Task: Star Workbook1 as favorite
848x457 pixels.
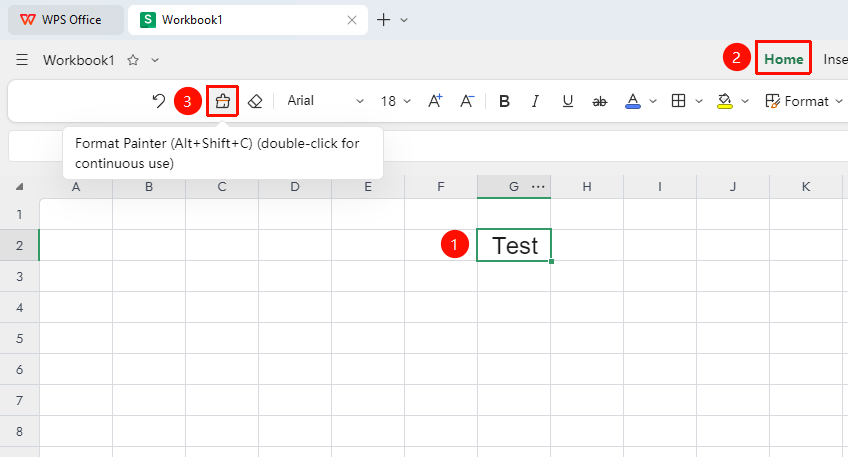Action: click(133, 60)
